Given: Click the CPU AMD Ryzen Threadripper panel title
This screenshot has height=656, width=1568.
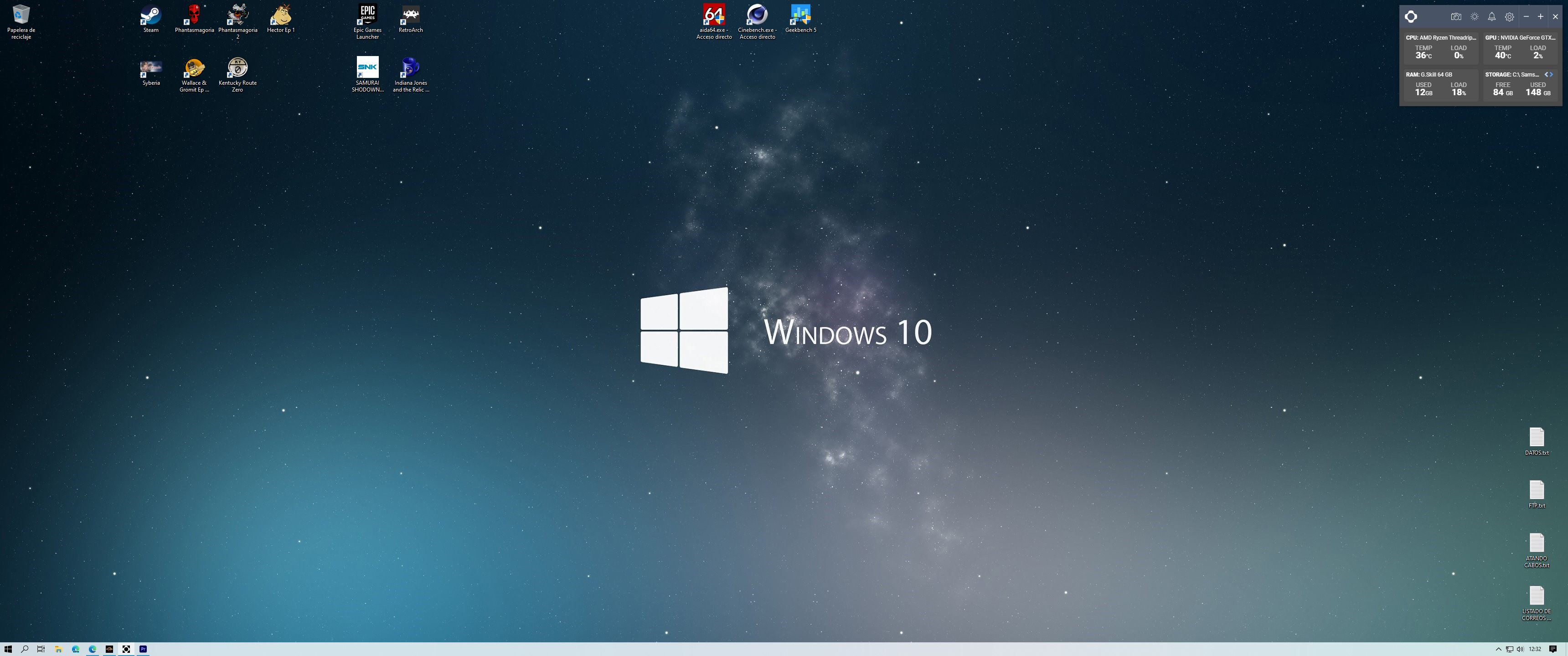Looking at the screenshot, I should 1441,38.
